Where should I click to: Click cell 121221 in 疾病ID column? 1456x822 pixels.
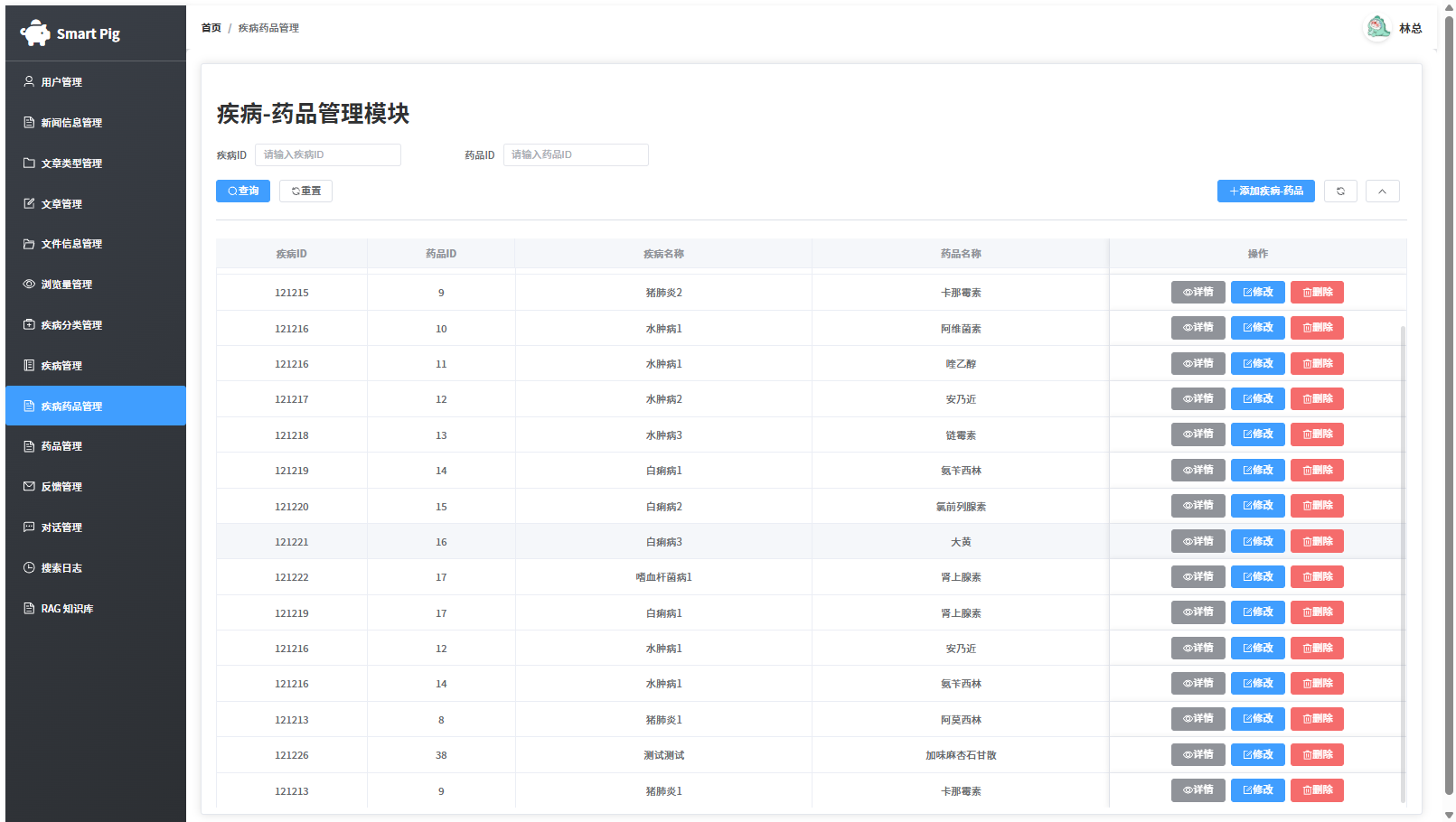tap(292, 542)
